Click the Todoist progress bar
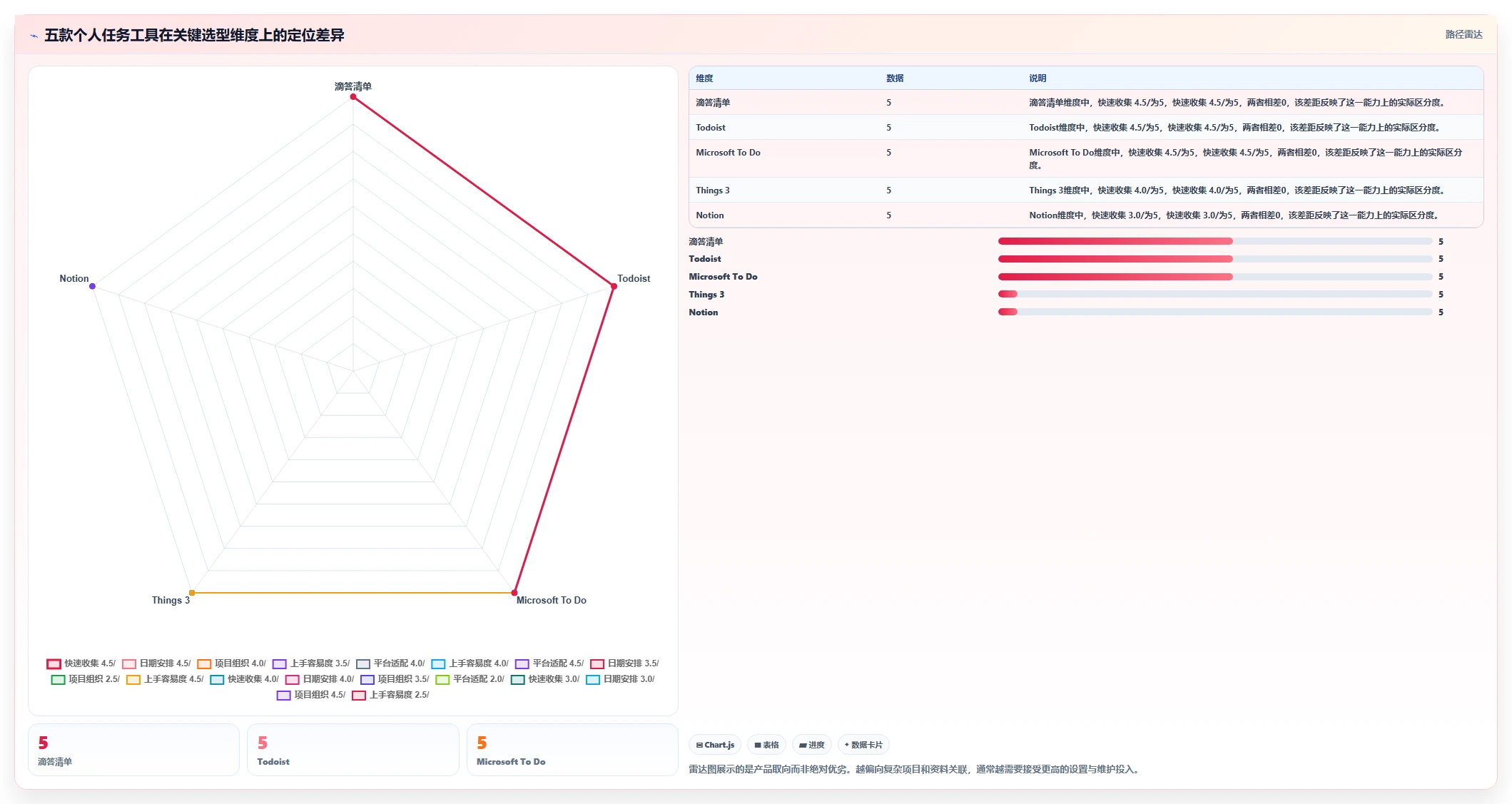1512x804 pixels. pyautogui.click(x=1214, y=259)
